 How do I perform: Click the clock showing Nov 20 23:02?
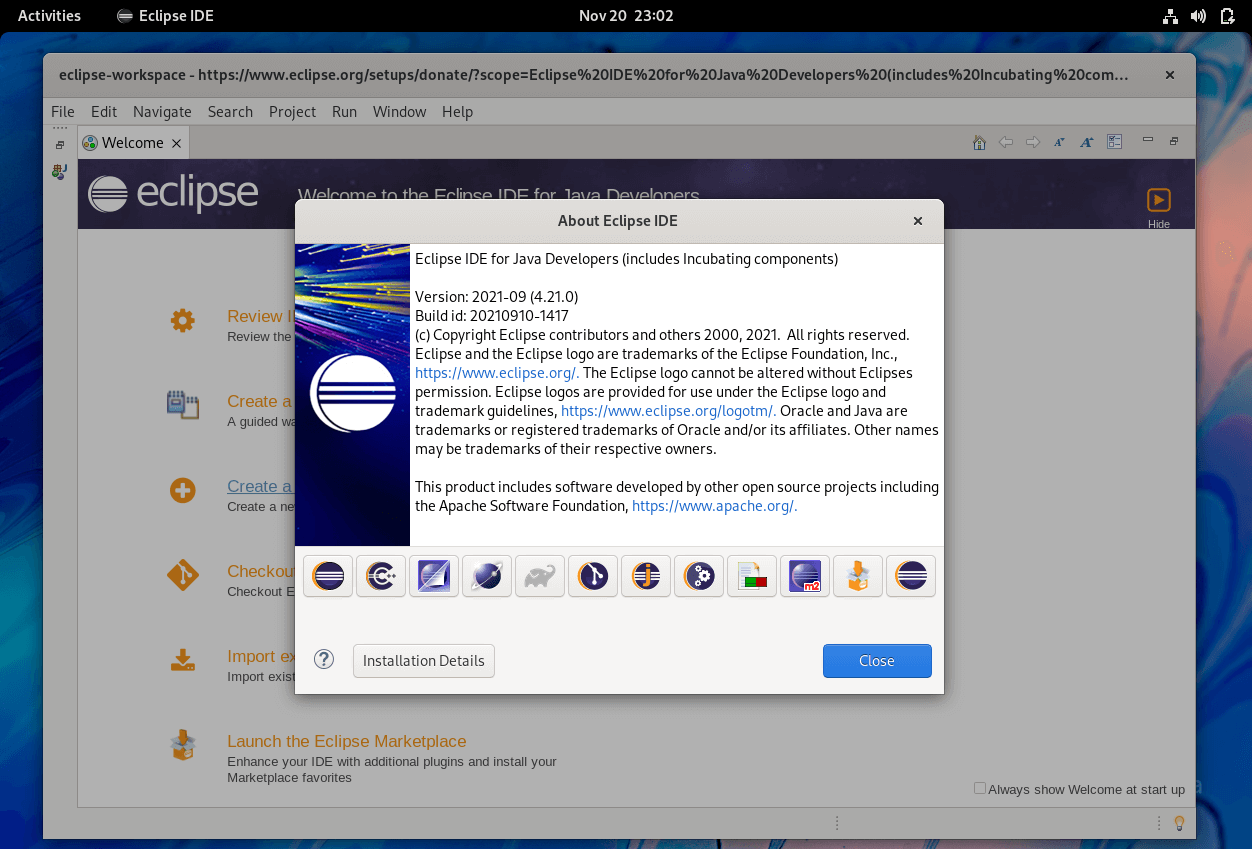626,15
